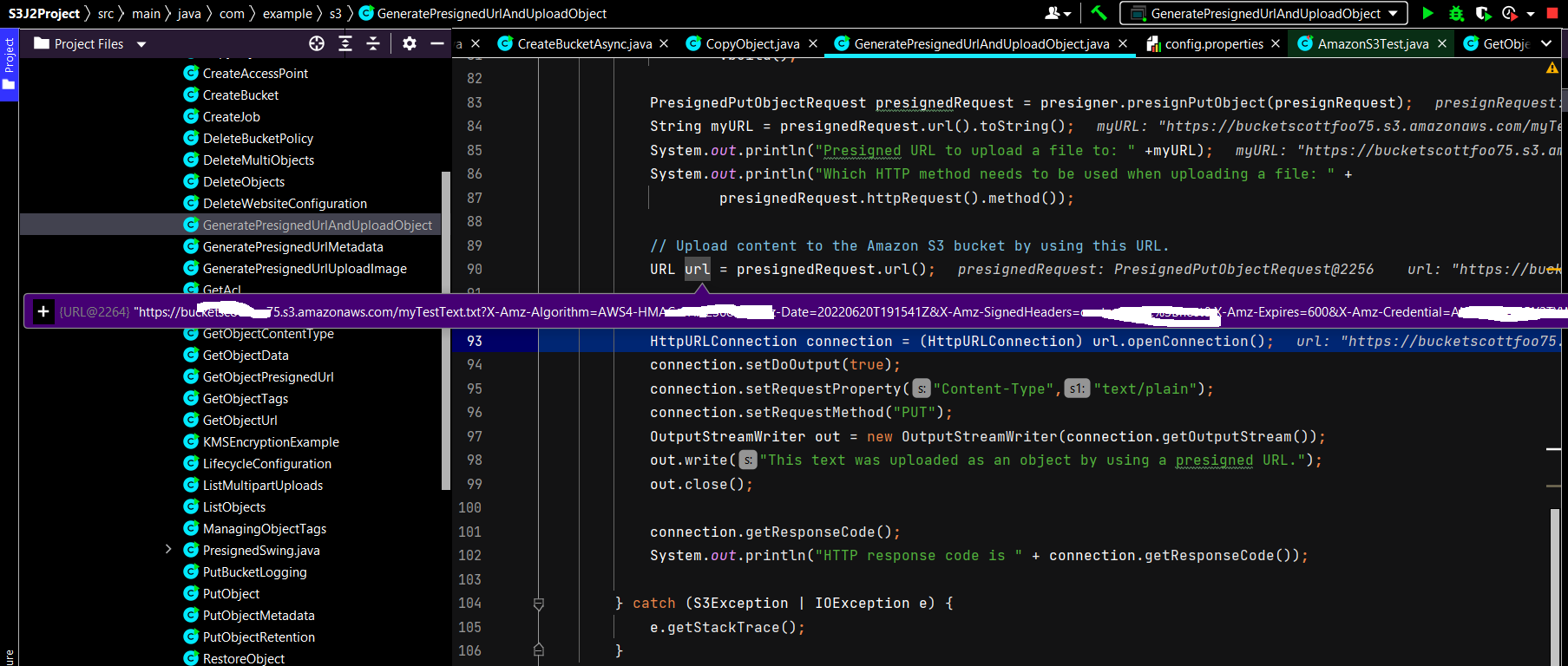This screenshot has width=1568, height=666.
Task: Close the CopyObject.java tab
Action: pos(813,43)
